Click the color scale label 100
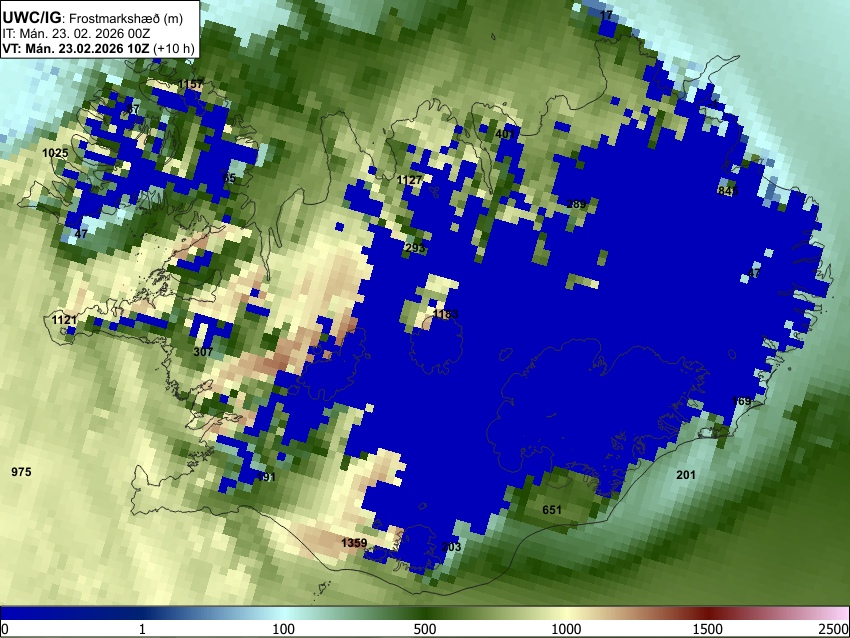Image resolution: width=850 pixels, height=638 pixels. pyautogui.click(x=283, y=629)
